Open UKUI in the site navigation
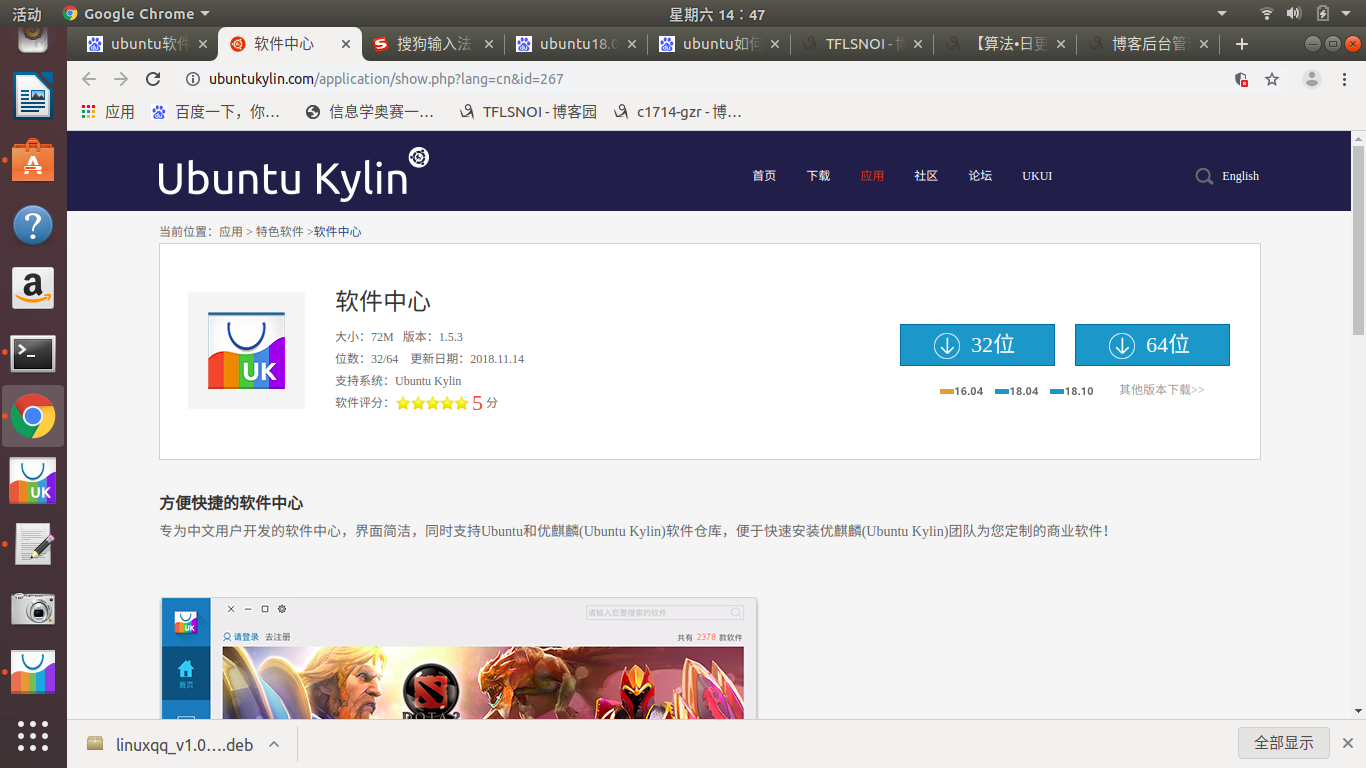Viewport: 1366px width, 768px height. click(1037, 176)
